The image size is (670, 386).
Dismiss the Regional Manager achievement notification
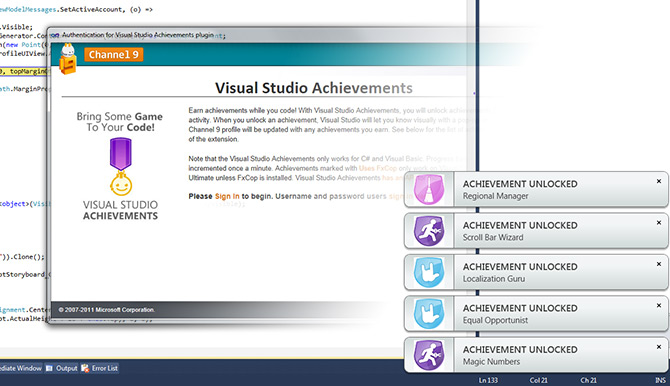tap(659, 181)
